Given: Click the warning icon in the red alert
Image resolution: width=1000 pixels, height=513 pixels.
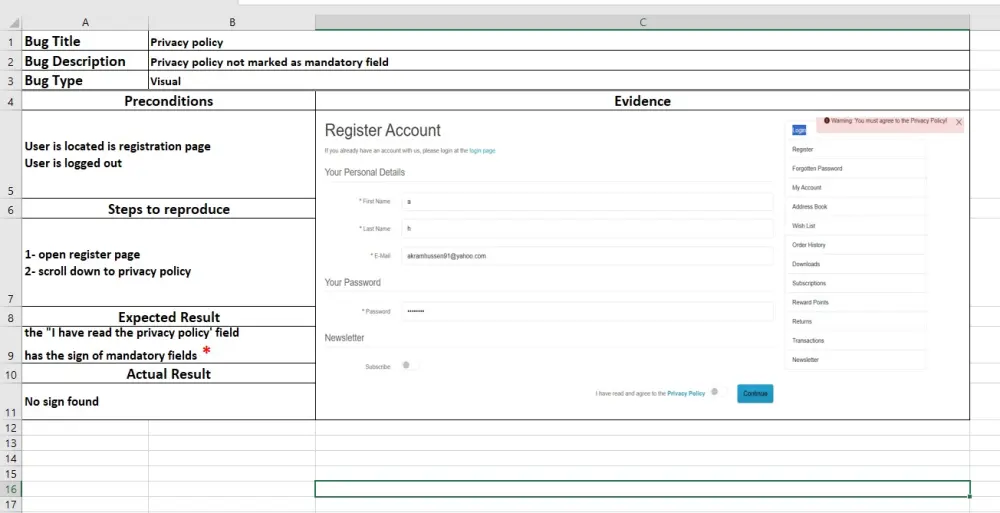Looking at the screenshot, I should click(x=827, y=120).
